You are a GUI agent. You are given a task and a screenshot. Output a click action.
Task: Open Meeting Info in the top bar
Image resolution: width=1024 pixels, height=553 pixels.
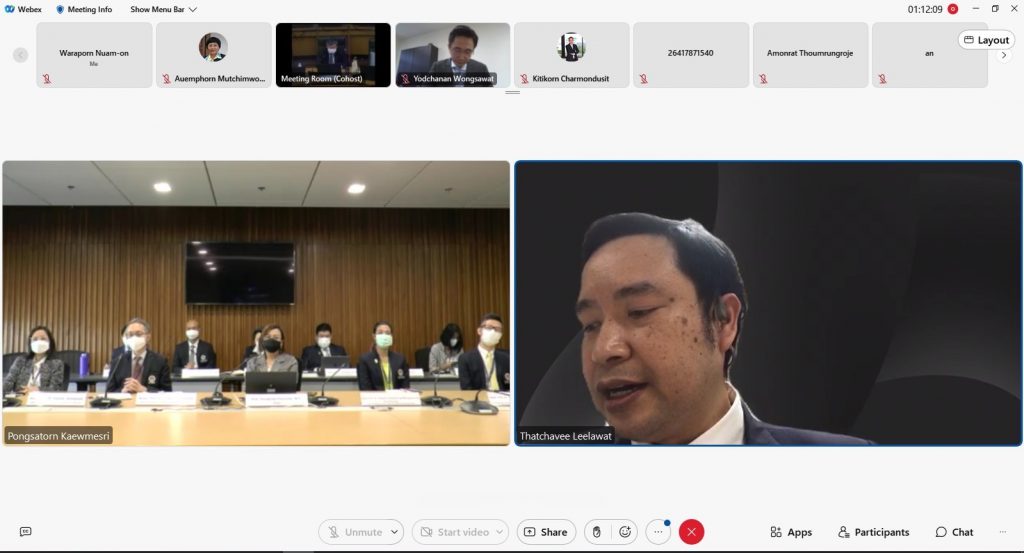pyautogui.click(x=84, y=9)
